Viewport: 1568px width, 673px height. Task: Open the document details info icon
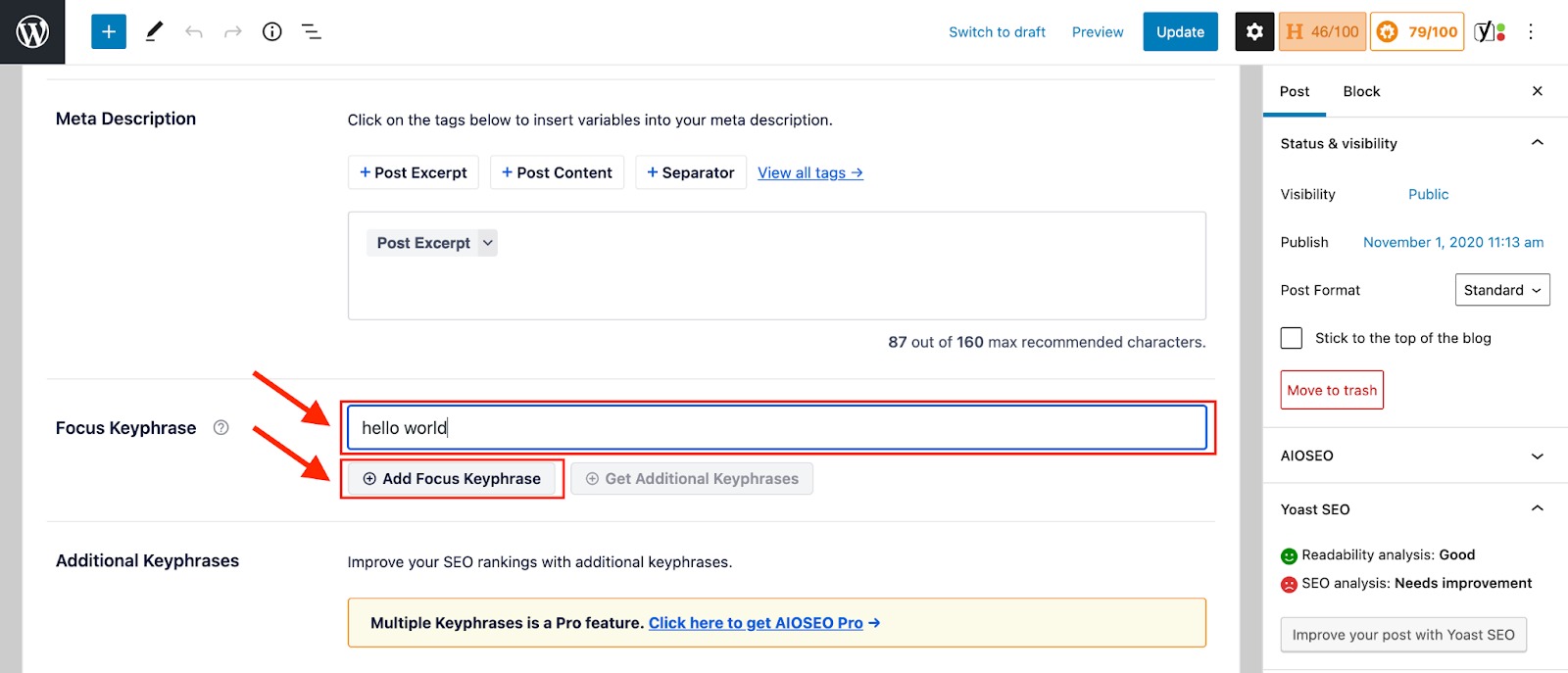point(272,32)
